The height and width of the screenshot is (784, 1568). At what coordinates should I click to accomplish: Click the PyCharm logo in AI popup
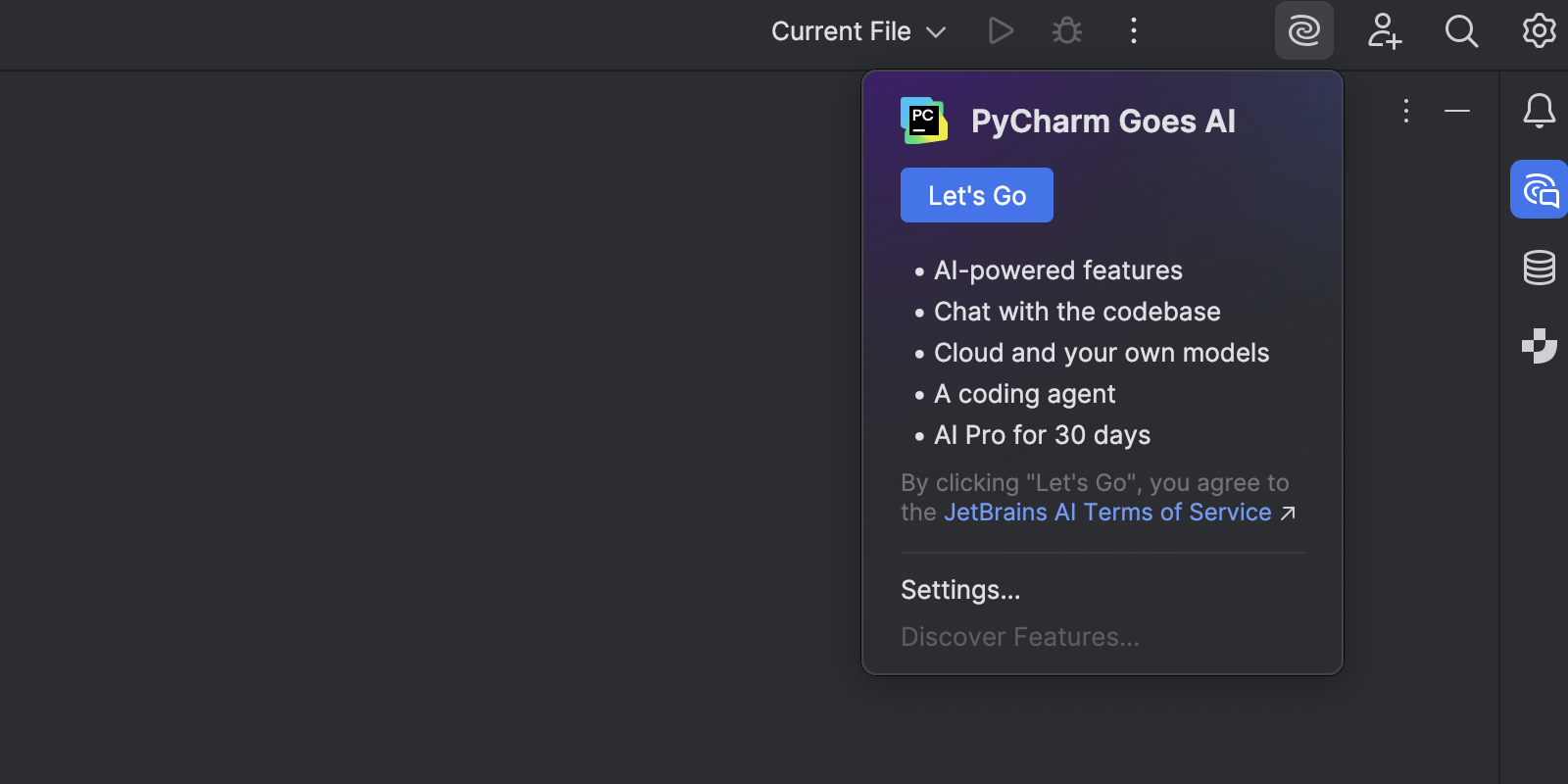coord(923,121)
